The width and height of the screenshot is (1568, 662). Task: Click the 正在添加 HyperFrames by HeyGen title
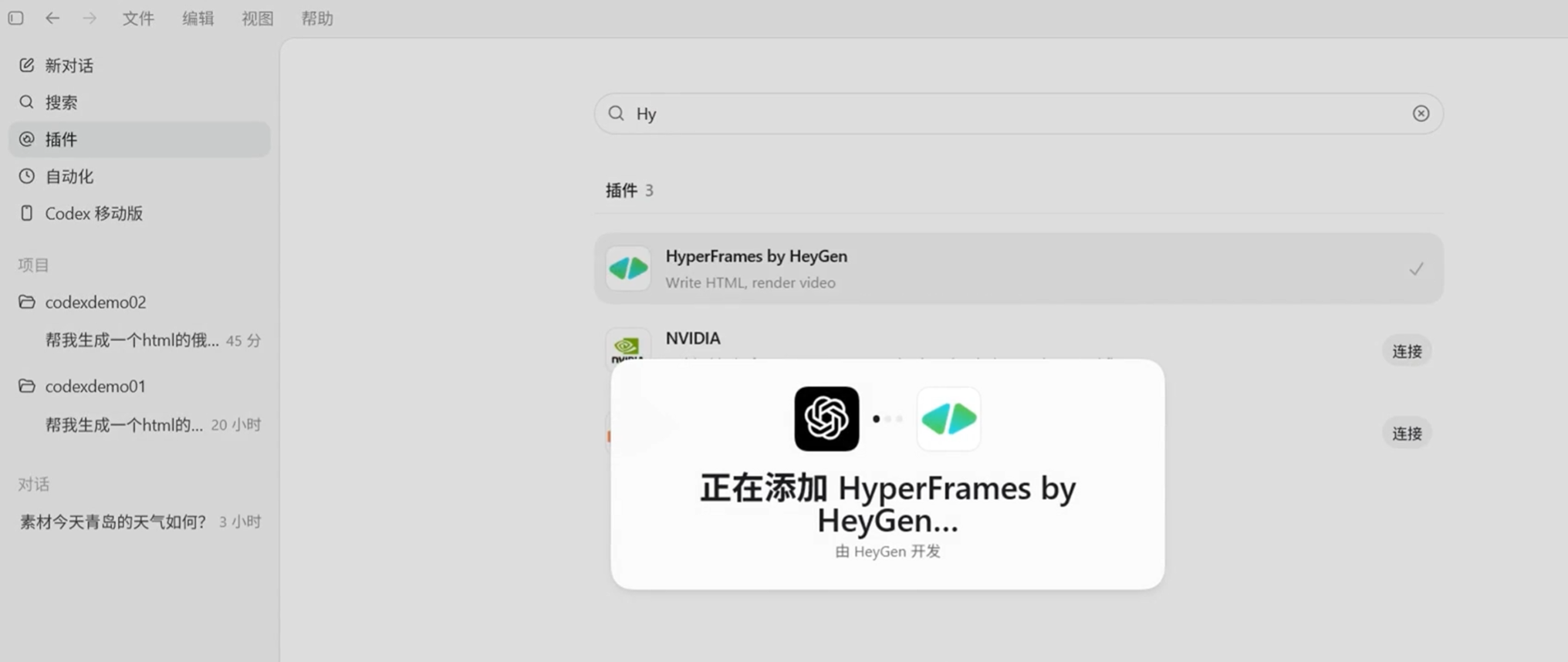(887, 504)
